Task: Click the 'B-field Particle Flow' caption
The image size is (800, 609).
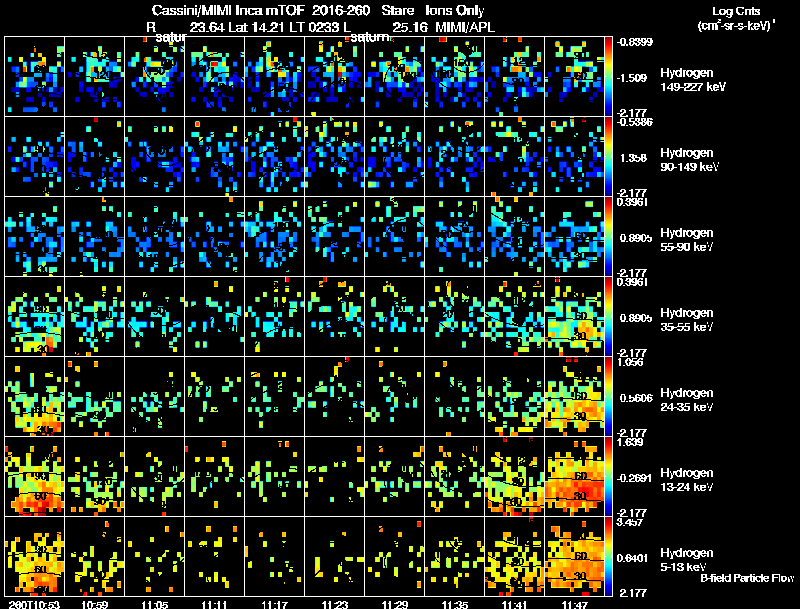Action: coord(747,578)
